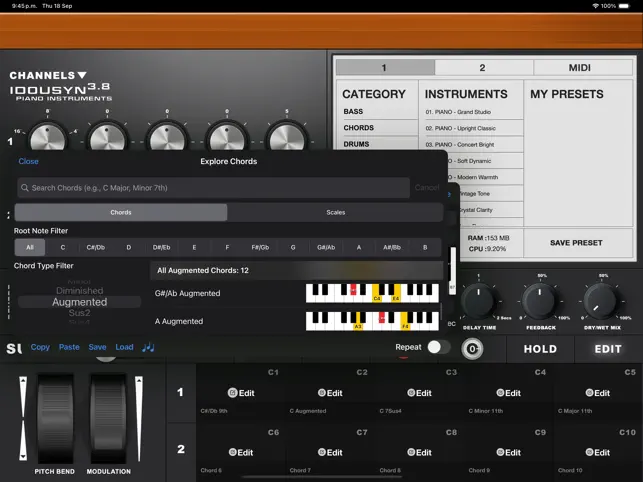Screen dimensions: 643x482
Task: Click the Edit icon on pad C1
Action: [x=233, y=393]
